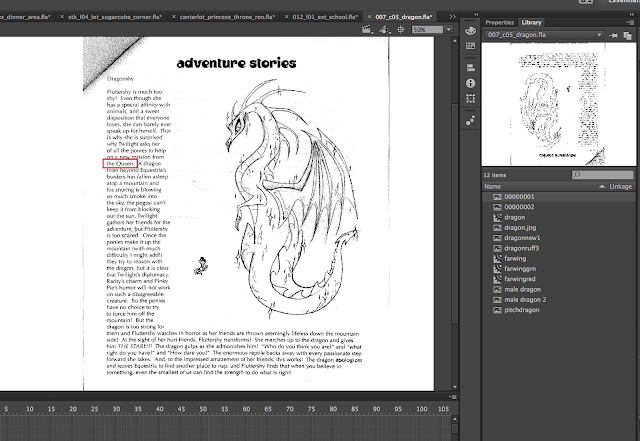The height and width of the screenshot is (441, 640).
Task: Switch to stk_l04_int_sugarcube_corner.fla tab
Action: (x=115, y=17)
